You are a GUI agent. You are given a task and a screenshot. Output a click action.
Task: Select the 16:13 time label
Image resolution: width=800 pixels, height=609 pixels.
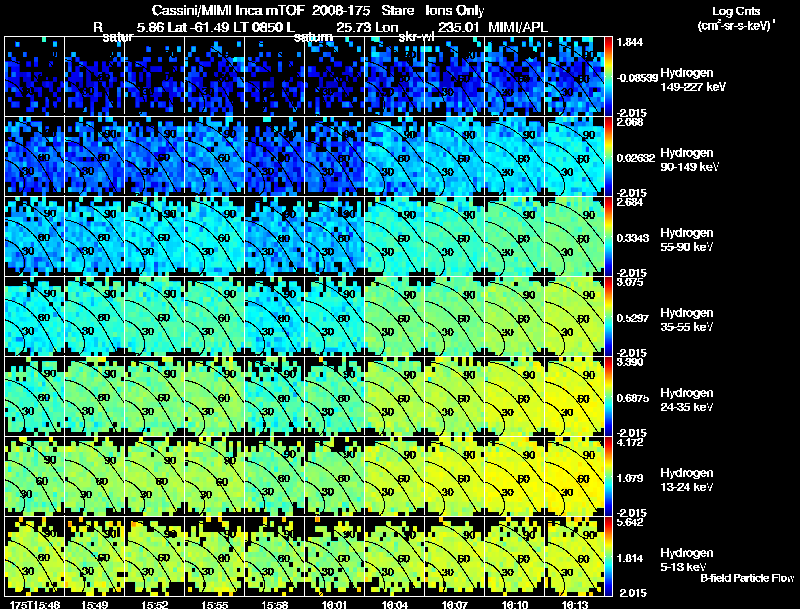[574, 604]
